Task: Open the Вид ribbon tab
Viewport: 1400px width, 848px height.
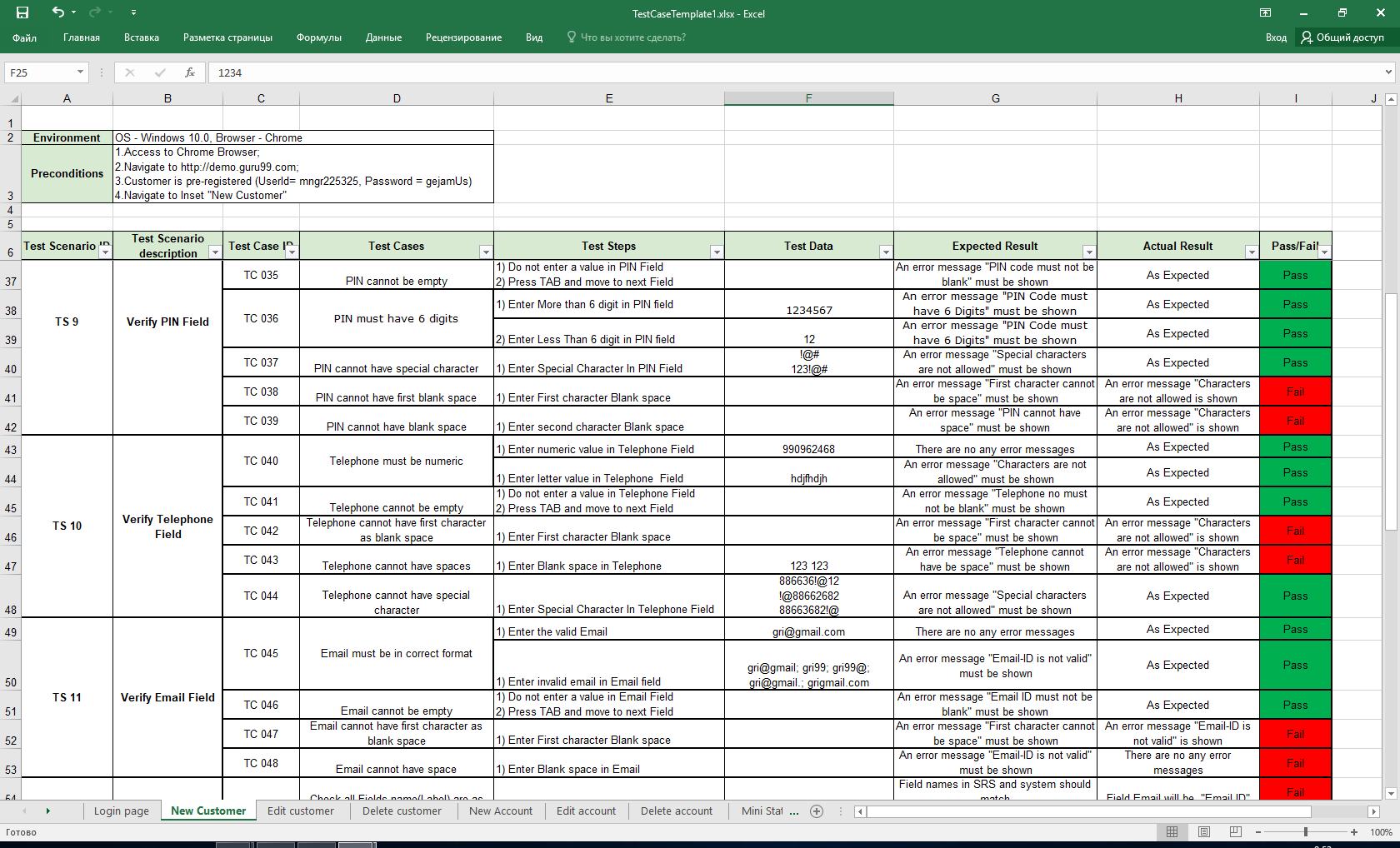Action: pos(534,37)
